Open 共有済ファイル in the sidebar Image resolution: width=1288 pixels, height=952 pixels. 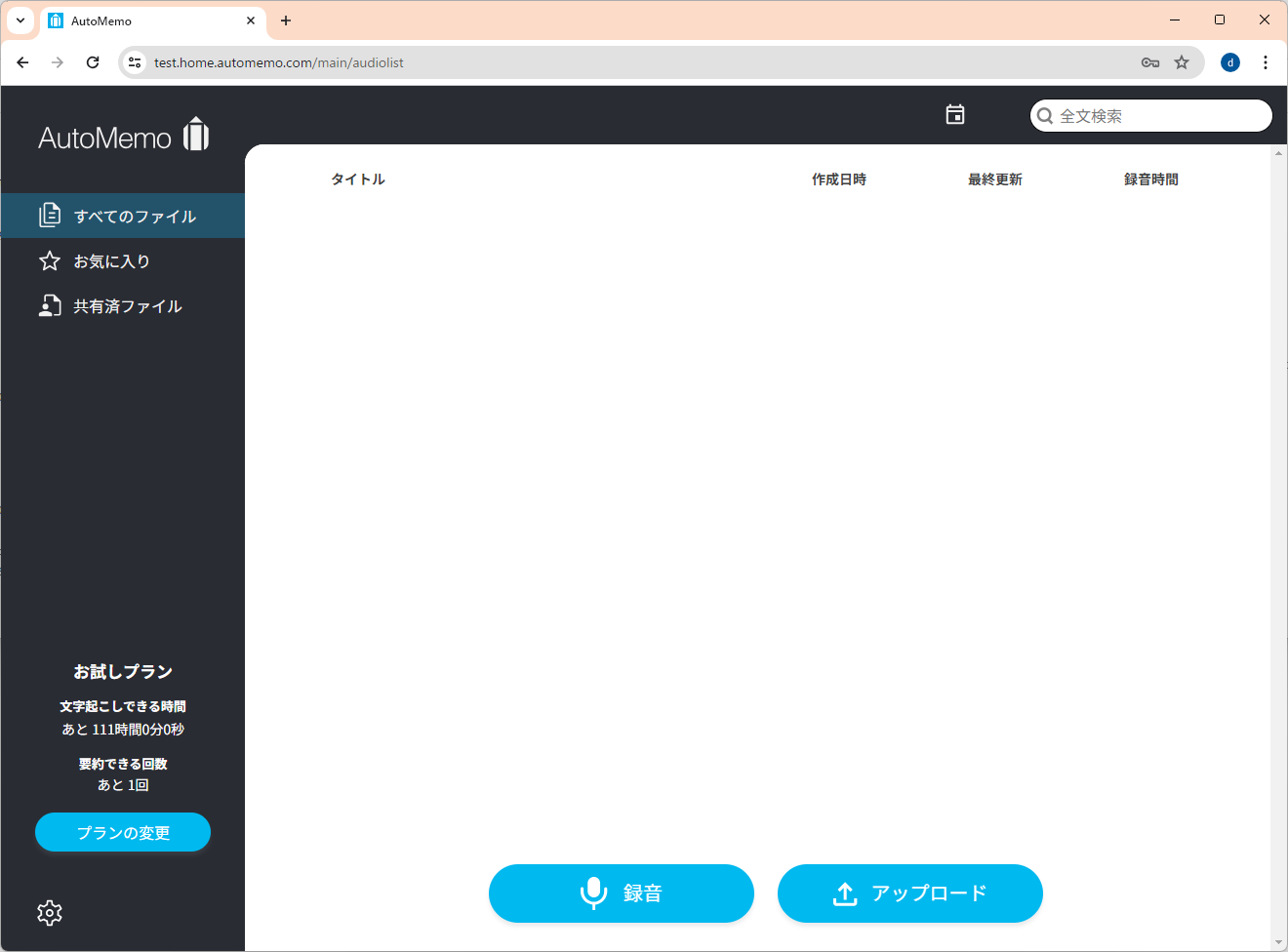click(123, 306)
